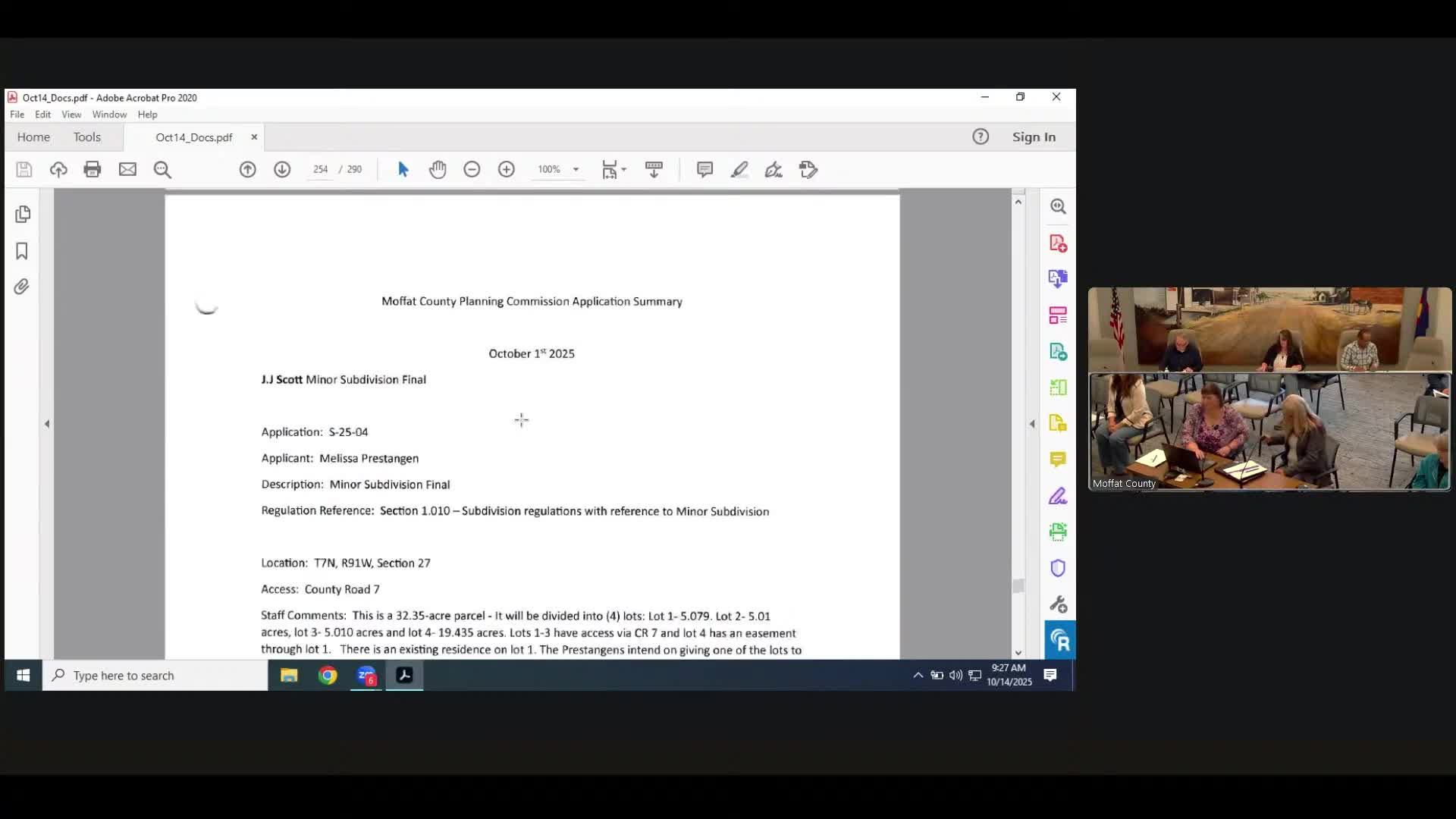Open the Highlight text pen tool
This screenshot has height=819, width=1456.
point(739,169)
